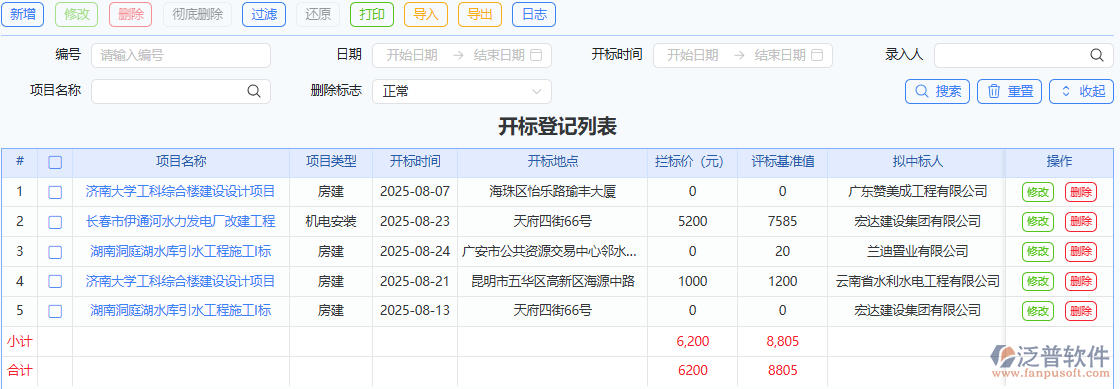Open 湖南洞庭湖水库引水工程施工I标 link in row 5

click(x=181, y=310)
